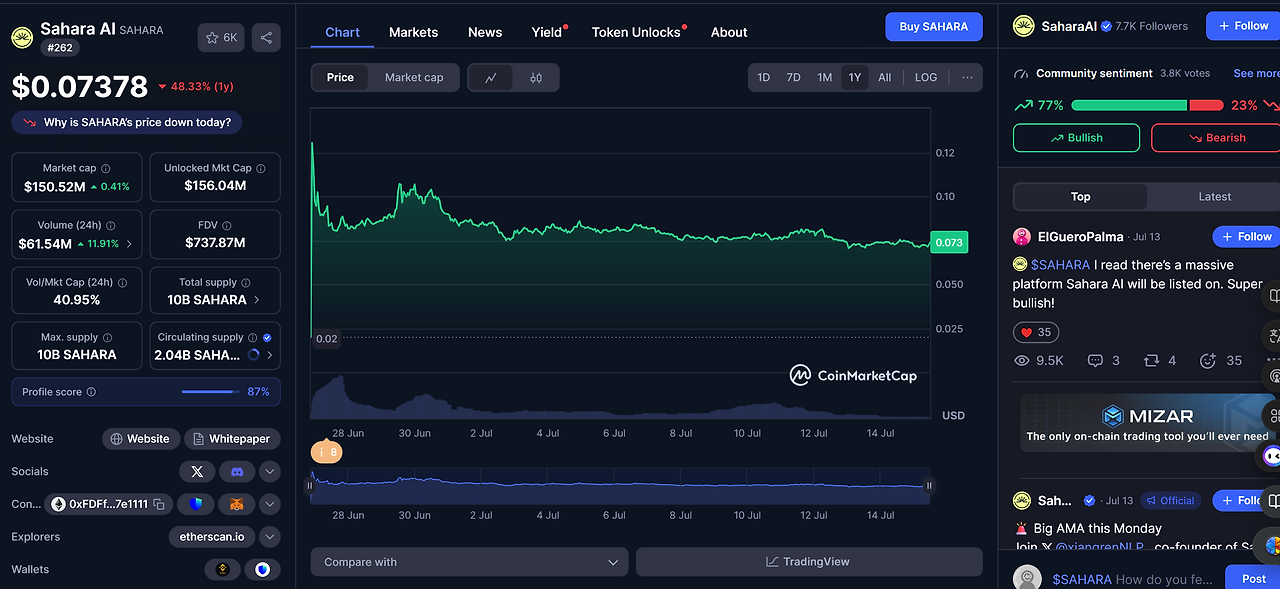This screenshot has height=589, width=1280.
Task: Expand the Explorers dropdown chevron
Action: [x=269, y=537]
